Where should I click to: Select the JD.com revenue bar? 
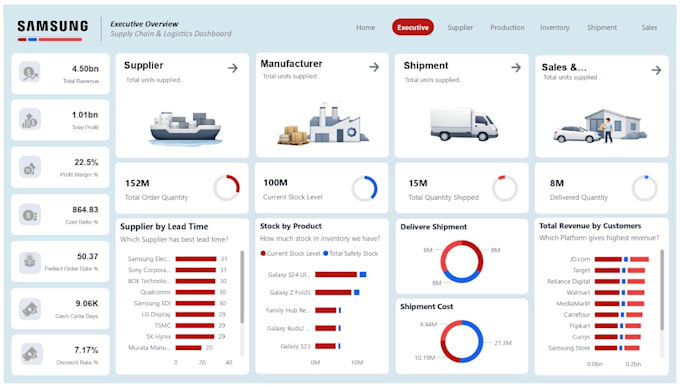pos(608,259)
